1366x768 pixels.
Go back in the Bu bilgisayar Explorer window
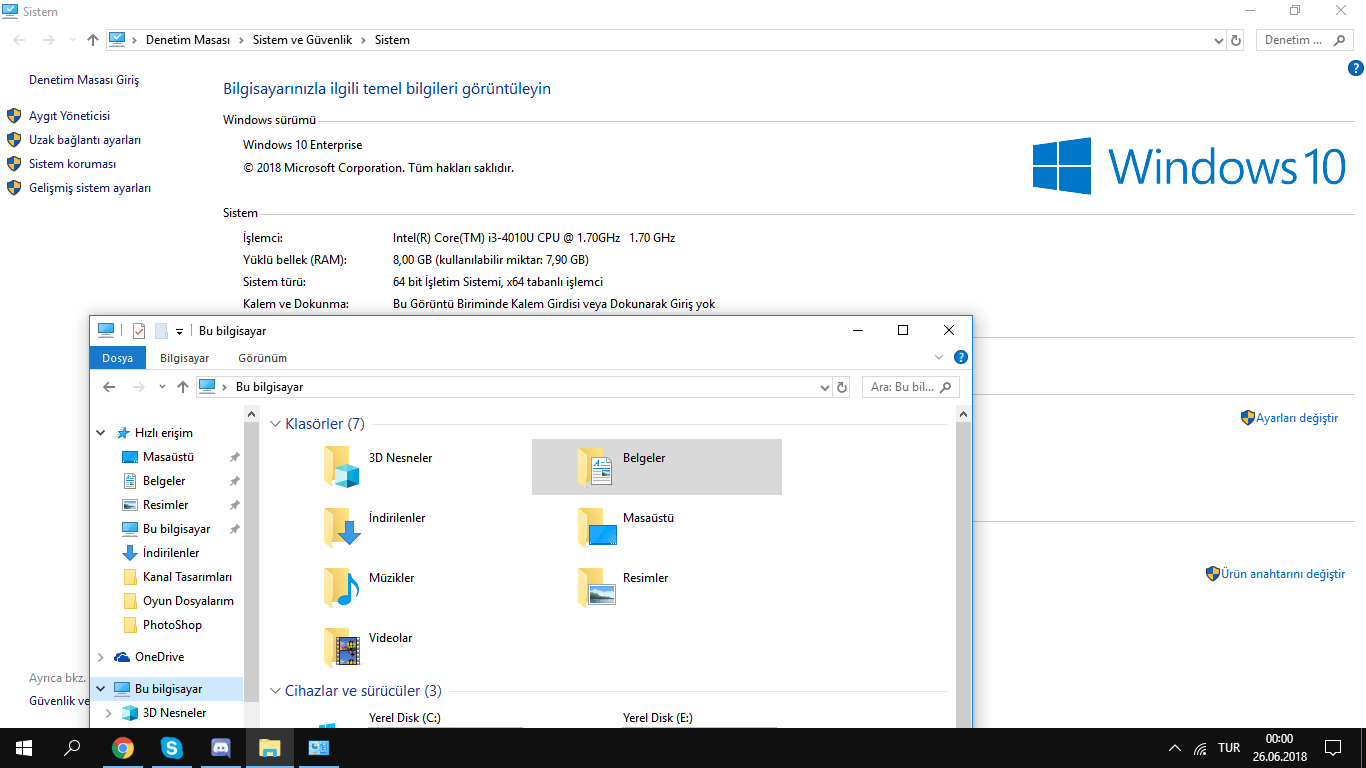tap(109, 387)
